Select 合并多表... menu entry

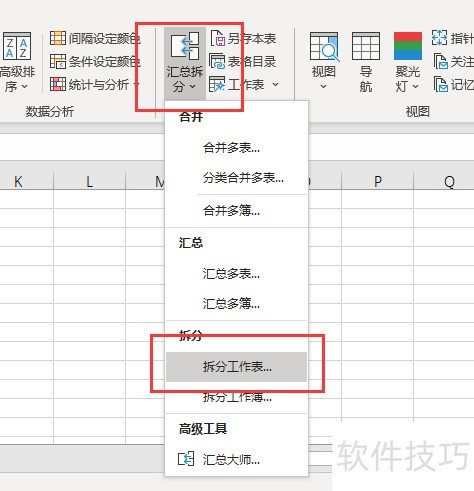pyautogui.click(x=236, y=147)
